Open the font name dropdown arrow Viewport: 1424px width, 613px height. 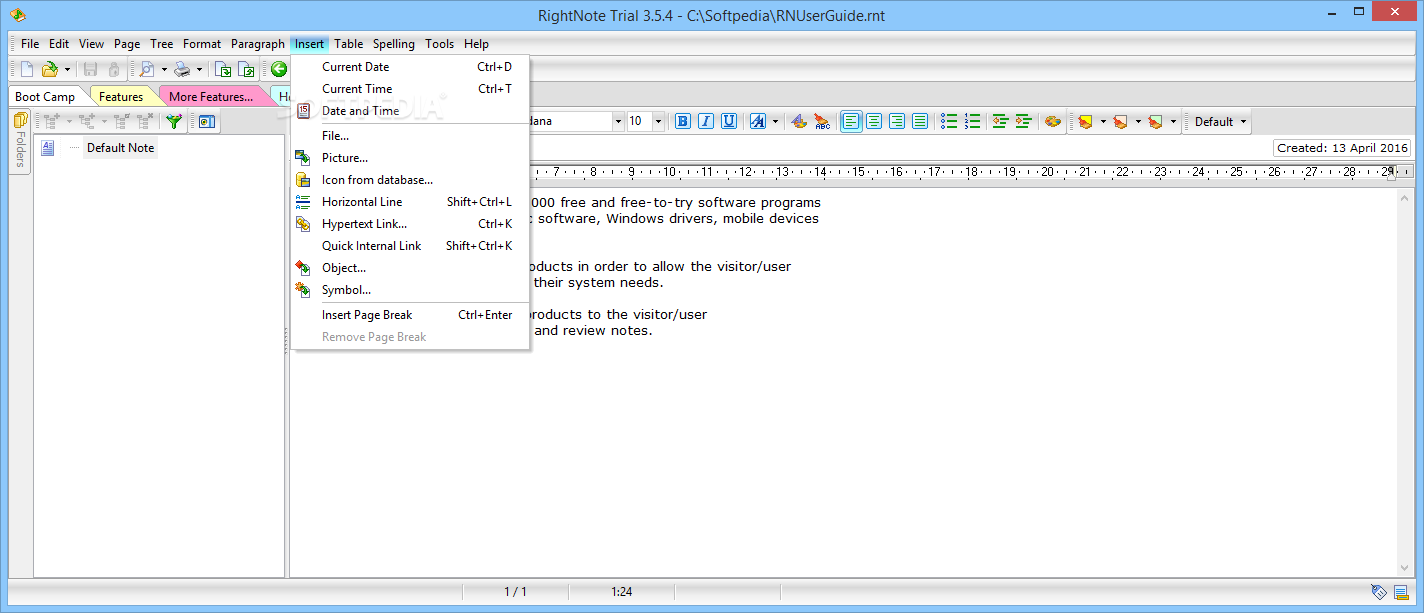(617, 121)
